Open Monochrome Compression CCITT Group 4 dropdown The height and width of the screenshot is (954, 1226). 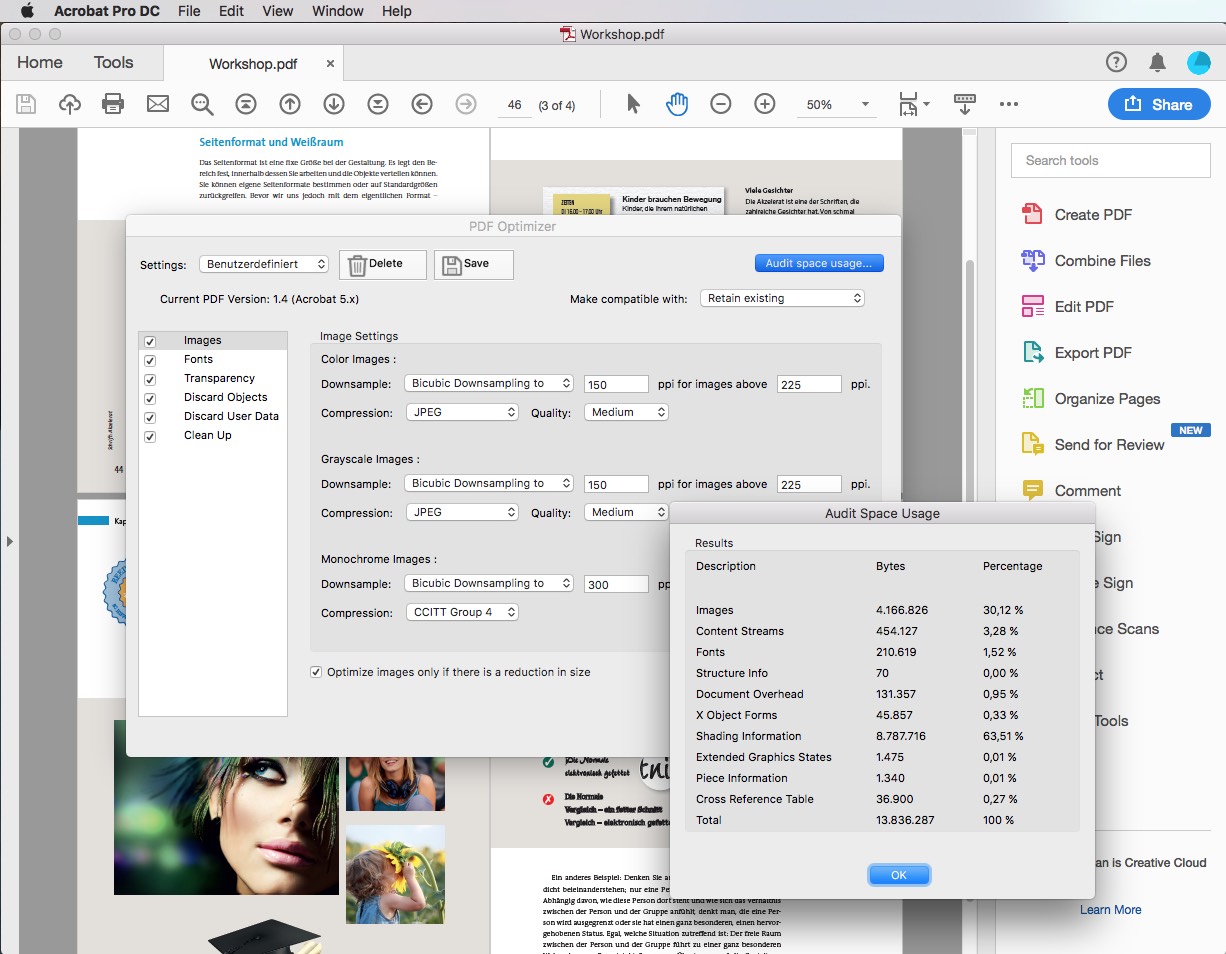(x=462, y=612)
